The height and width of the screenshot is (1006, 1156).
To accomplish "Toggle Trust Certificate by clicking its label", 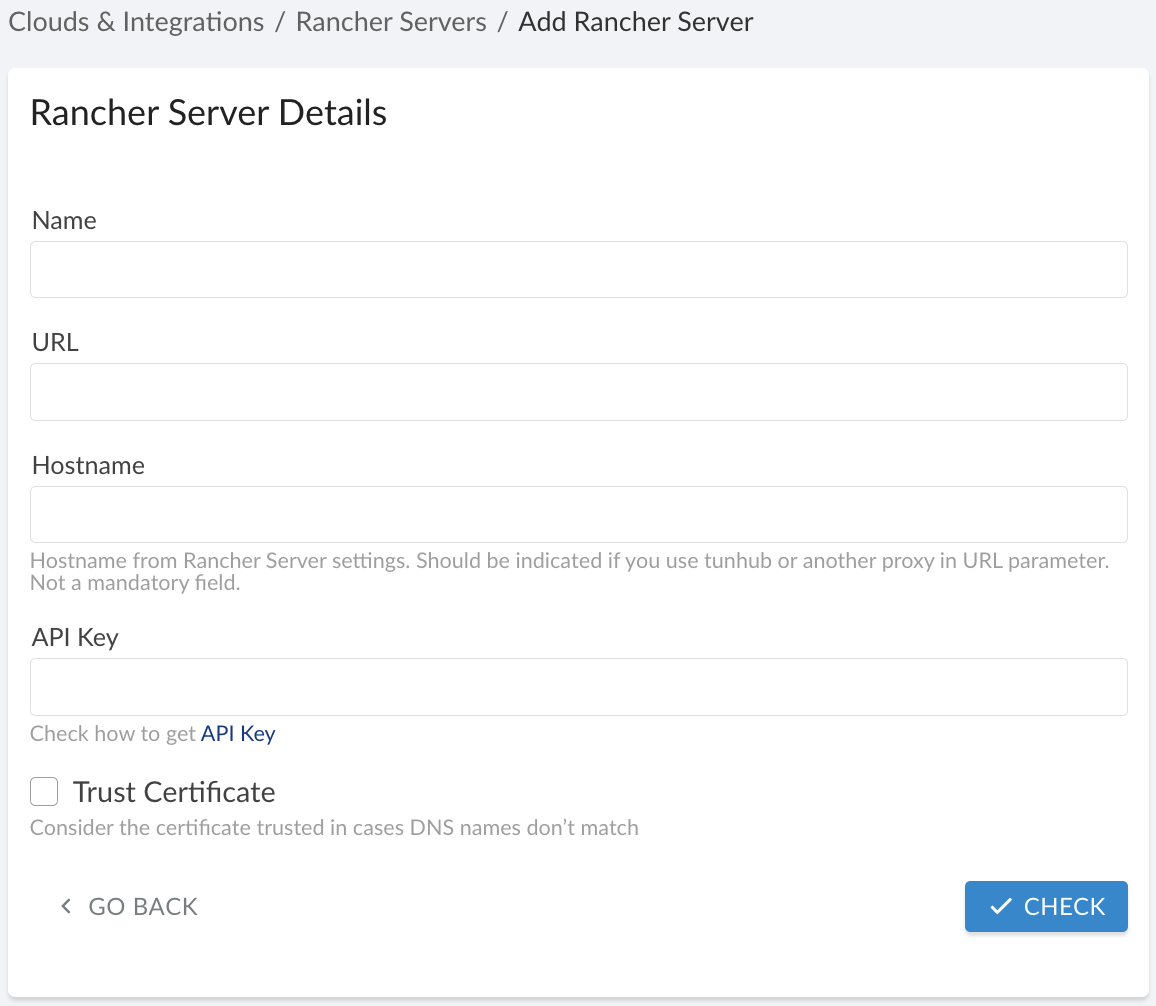I will [173, 791].
